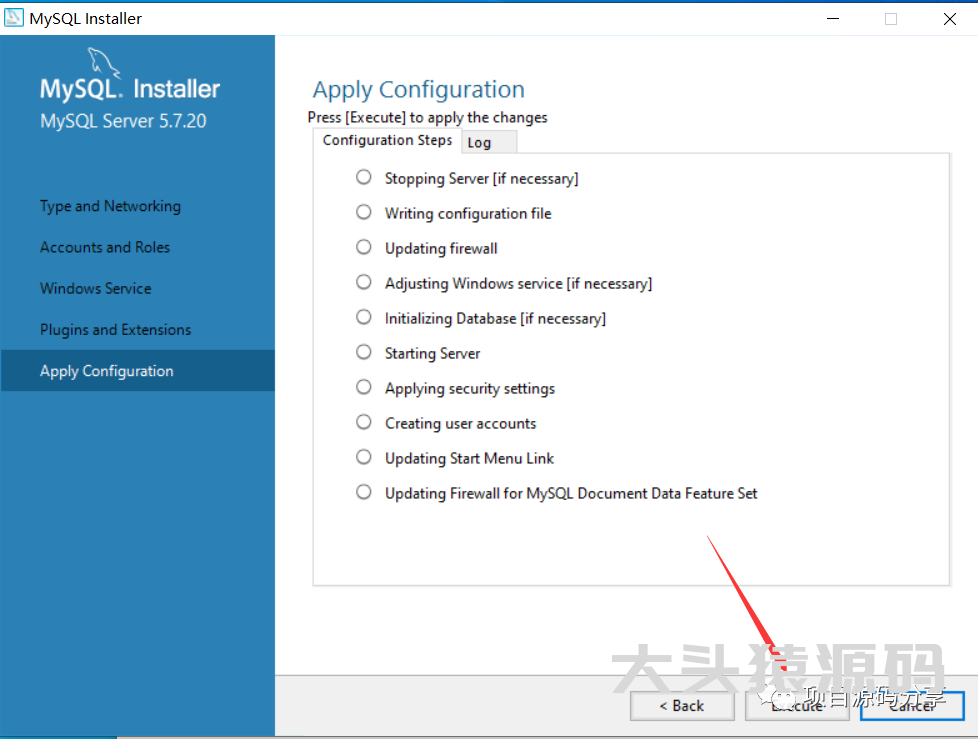Switch to the Log tab
The image size is (978, 739).
[489, 143]
